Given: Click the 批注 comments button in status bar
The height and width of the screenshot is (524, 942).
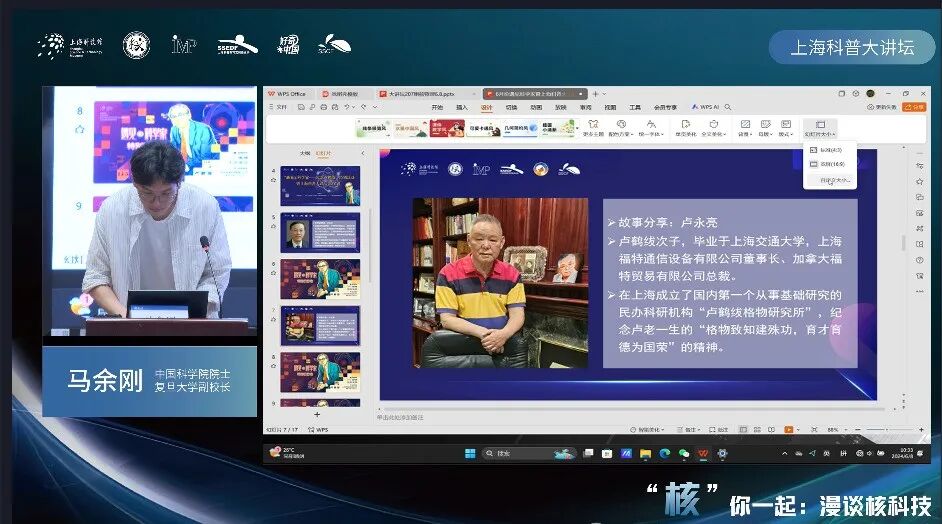Looking at the screenshot, I should pyautogui.click(x=719, y=430).
